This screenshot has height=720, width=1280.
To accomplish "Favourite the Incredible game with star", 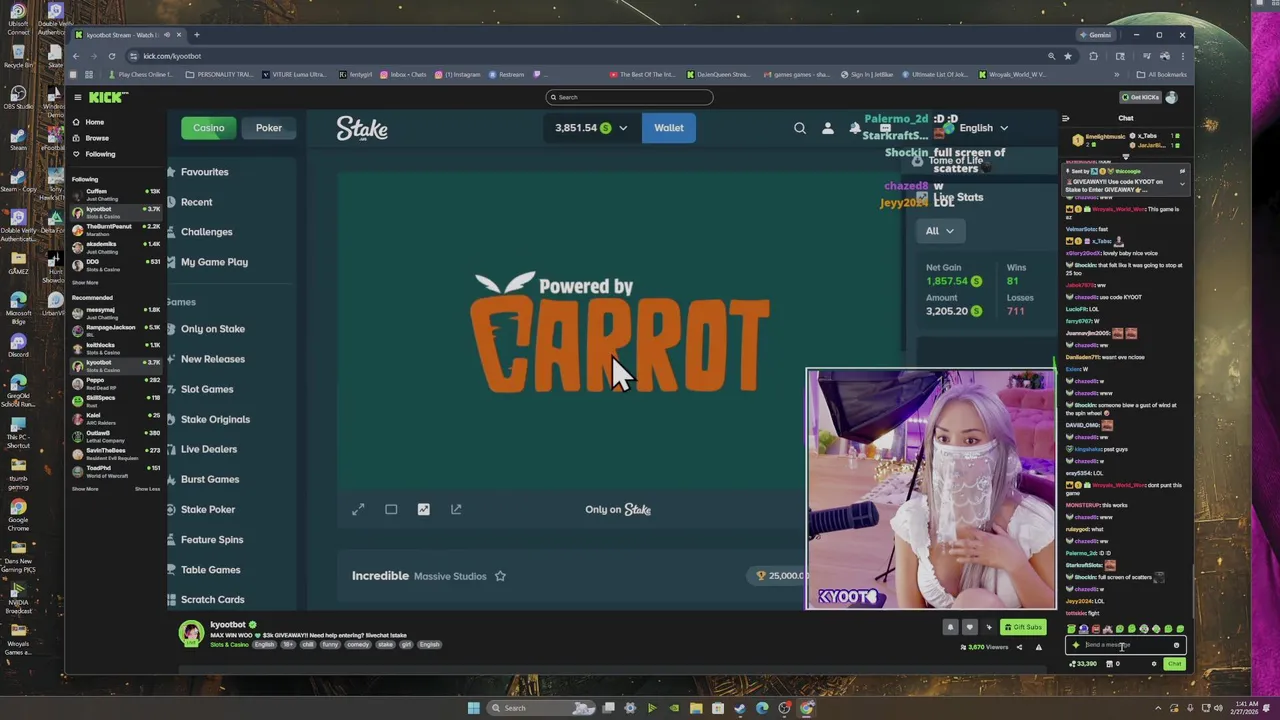I will pos(500,576).
